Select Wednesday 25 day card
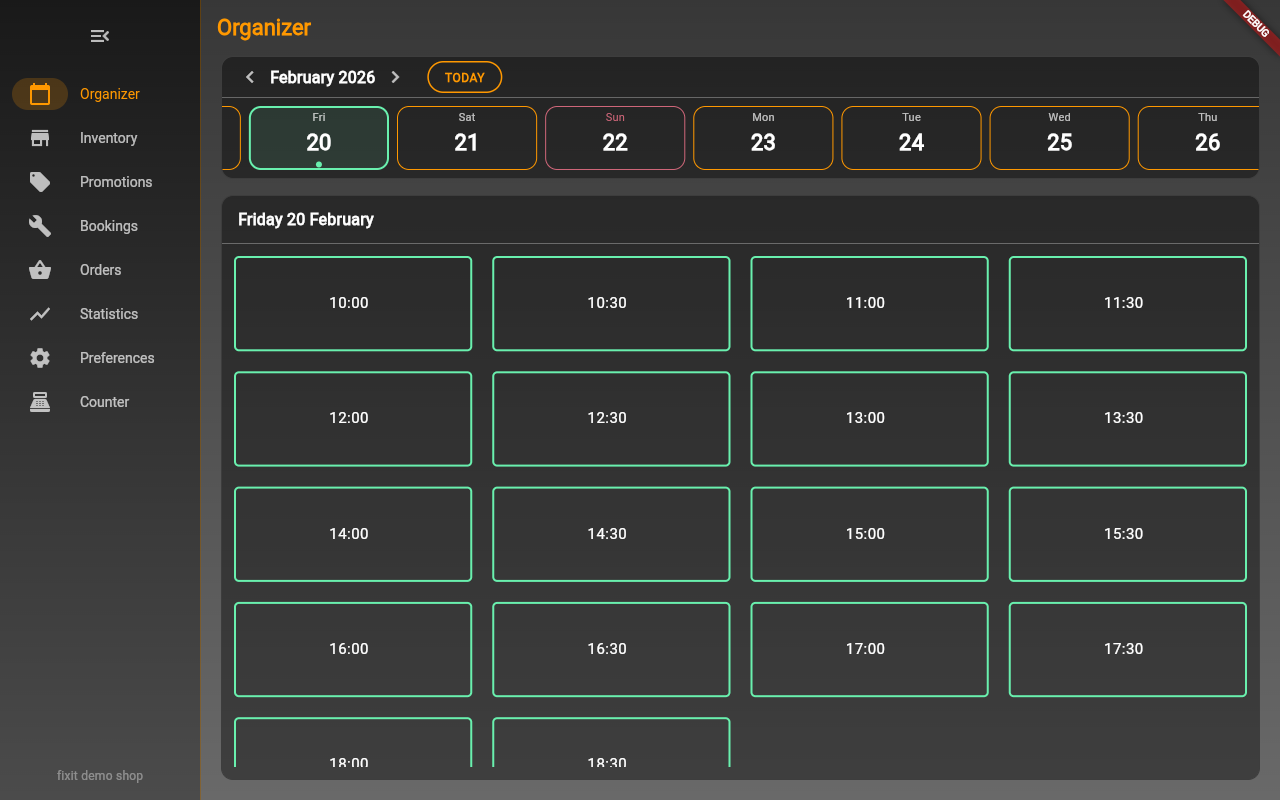This screenshot has height=800, width=1280. [x=1060, y=138]
